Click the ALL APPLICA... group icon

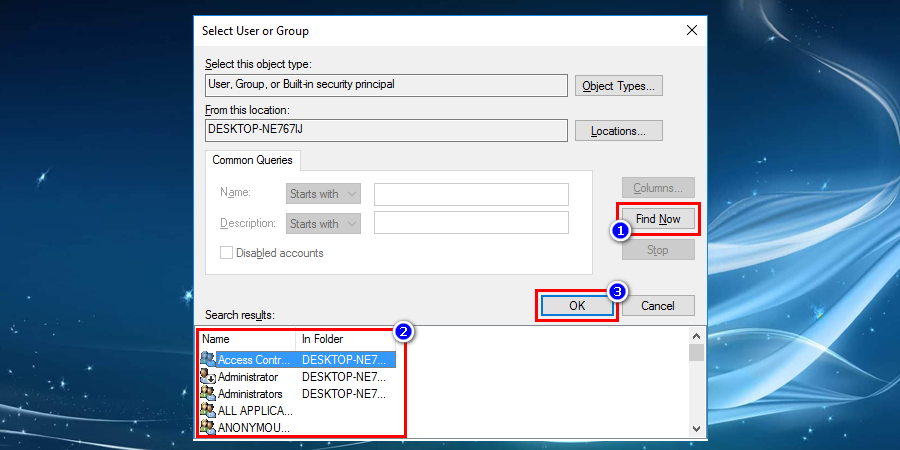[207, 410]
